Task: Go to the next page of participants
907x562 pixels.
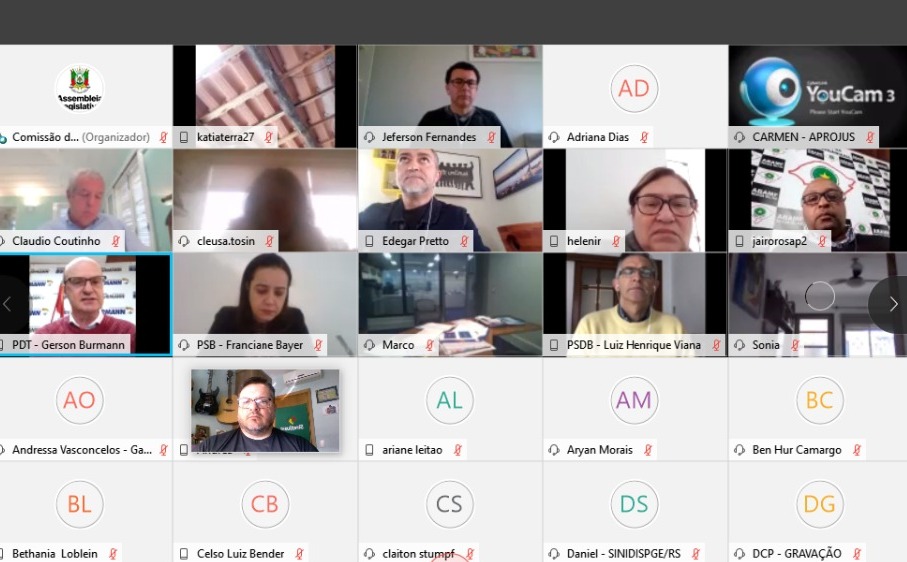Action: (x=893, y=304)
